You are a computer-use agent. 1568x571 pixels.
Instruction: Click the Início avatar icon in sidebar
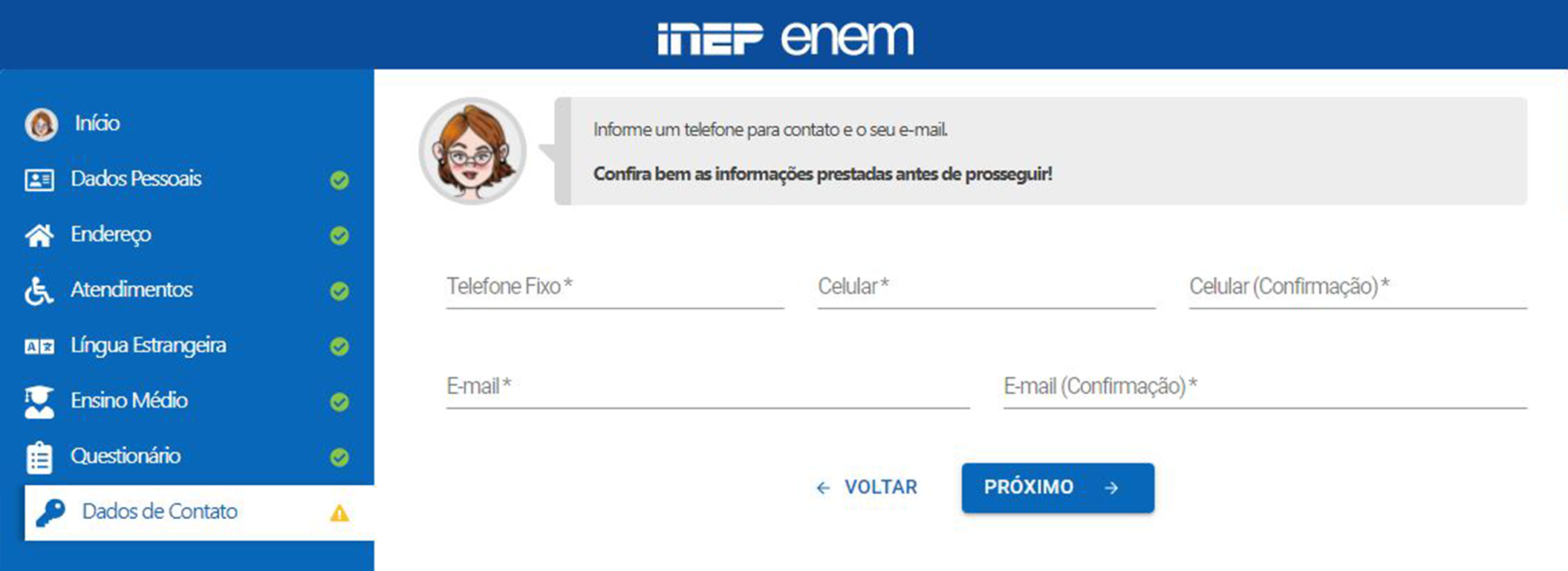[x=41, y=124]
